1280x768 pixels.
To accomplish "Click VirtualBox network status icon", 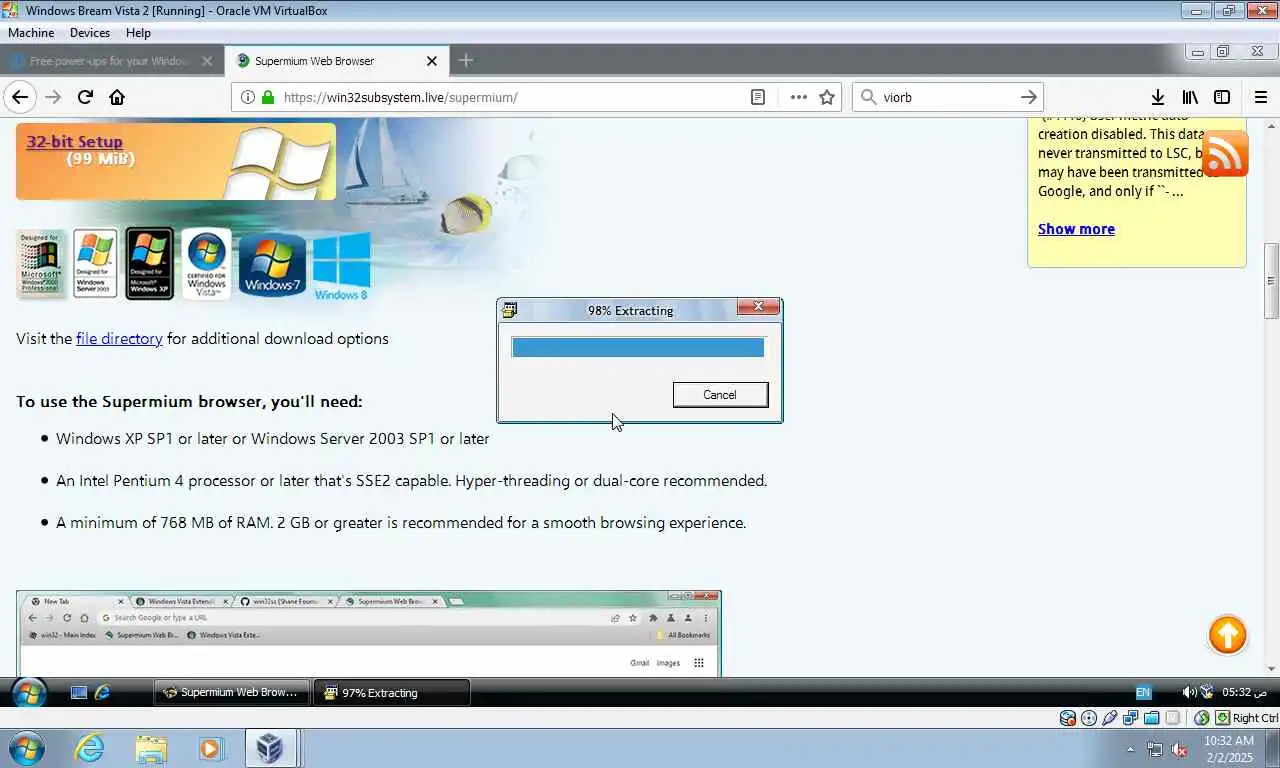I will tap(1131, 718).
